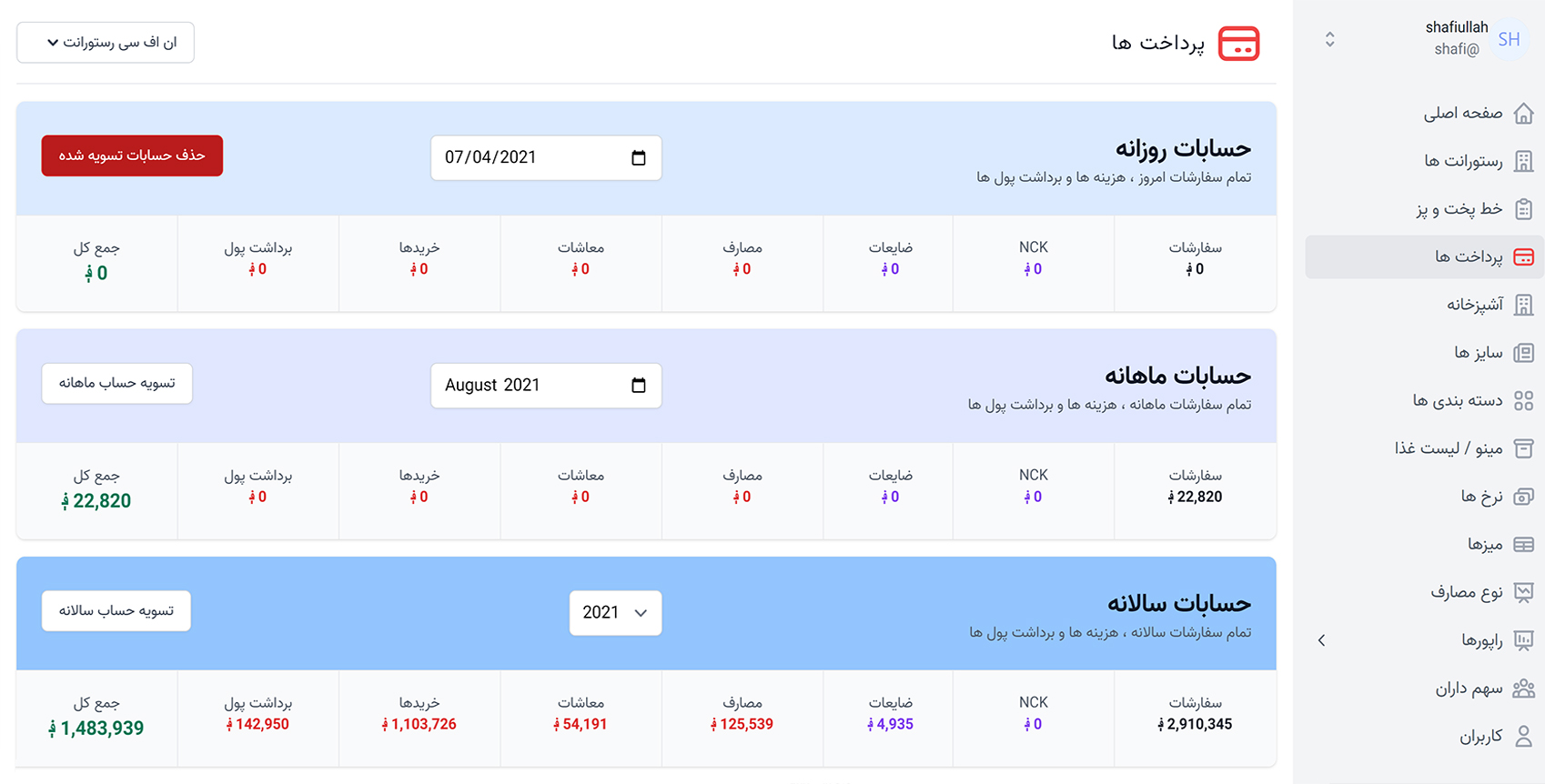The height and width of the screenshot is (784, 1545).
Task: Expand the shafiullah account switcher
Action: [1329, 40]
